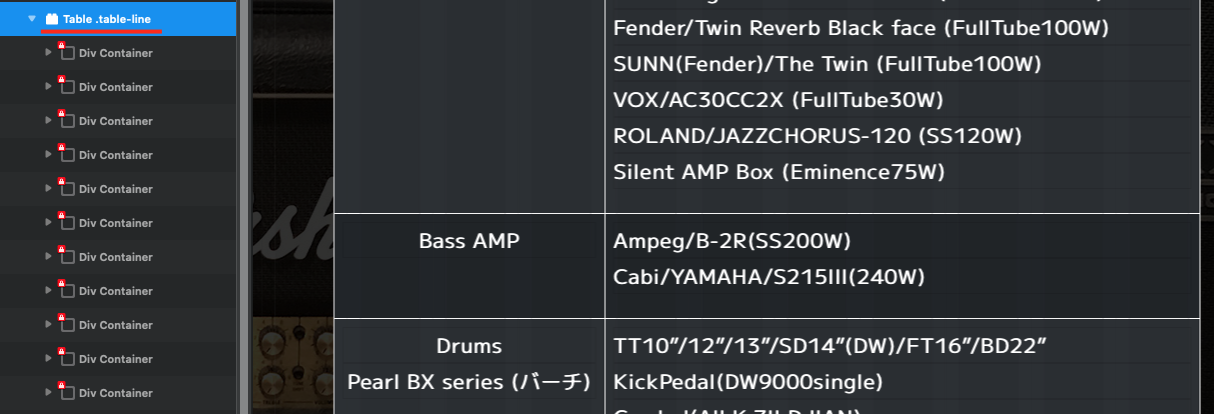Screen dimensions: 1214x414
Task: Expand the third Div Container disclosure triangle
Action: (49, 121)
